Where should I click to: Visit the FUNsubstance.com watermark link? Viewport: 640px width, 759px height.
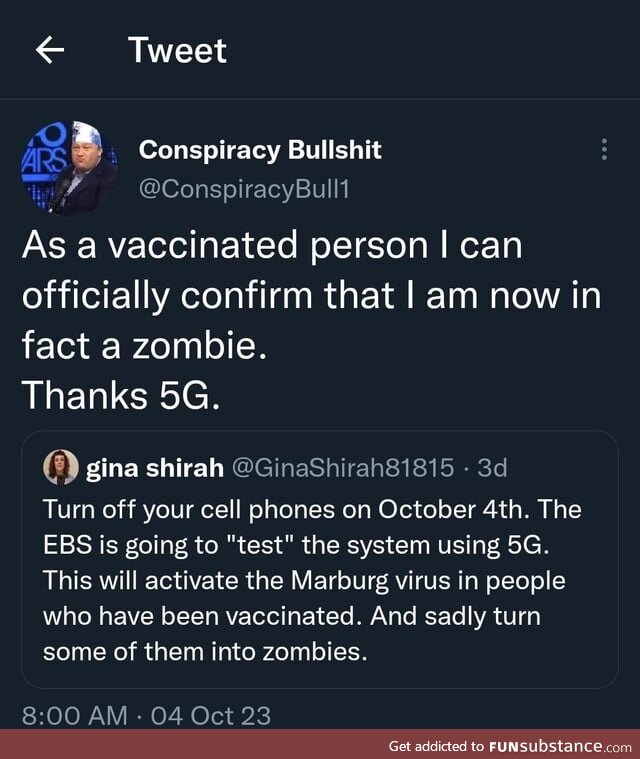click(546, 746)
